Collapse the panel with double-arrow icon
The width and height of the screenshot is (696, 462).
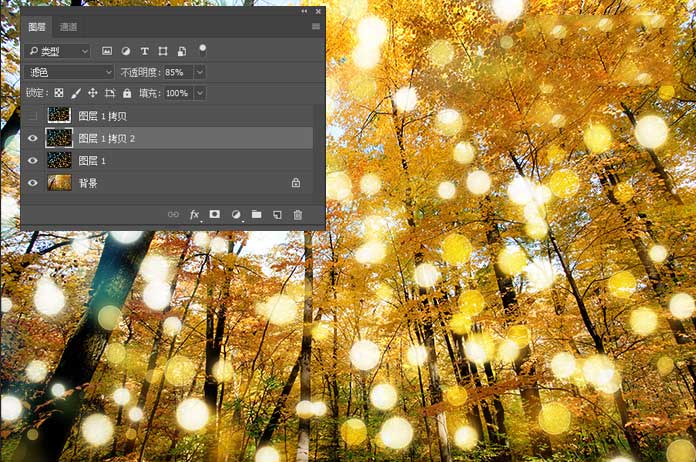304,11
